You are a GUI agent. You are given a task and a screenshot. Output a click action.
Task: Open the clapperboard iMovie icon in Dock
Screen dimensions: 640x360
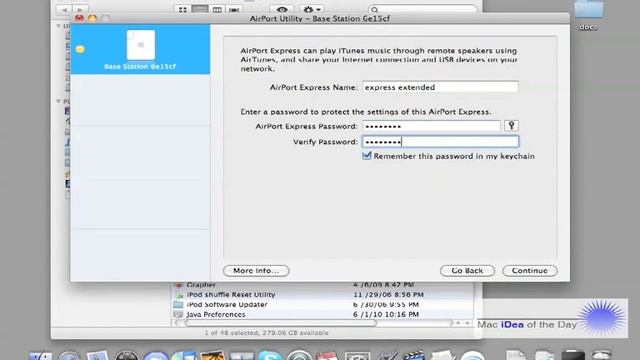413,356
